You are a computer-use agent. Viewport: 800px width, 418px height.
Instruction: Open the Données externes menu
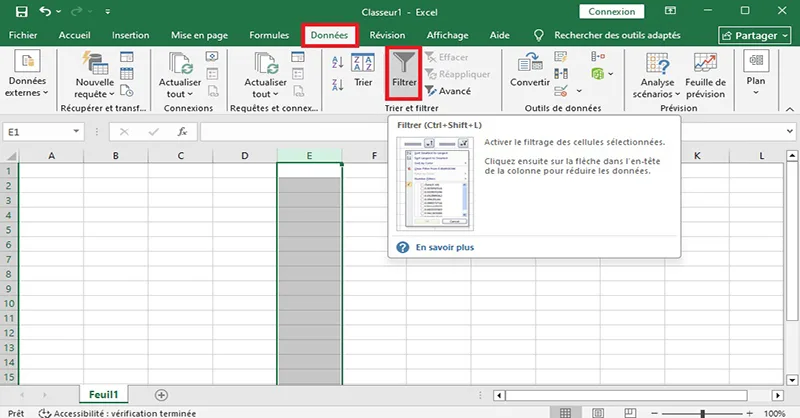click(27, 74)
